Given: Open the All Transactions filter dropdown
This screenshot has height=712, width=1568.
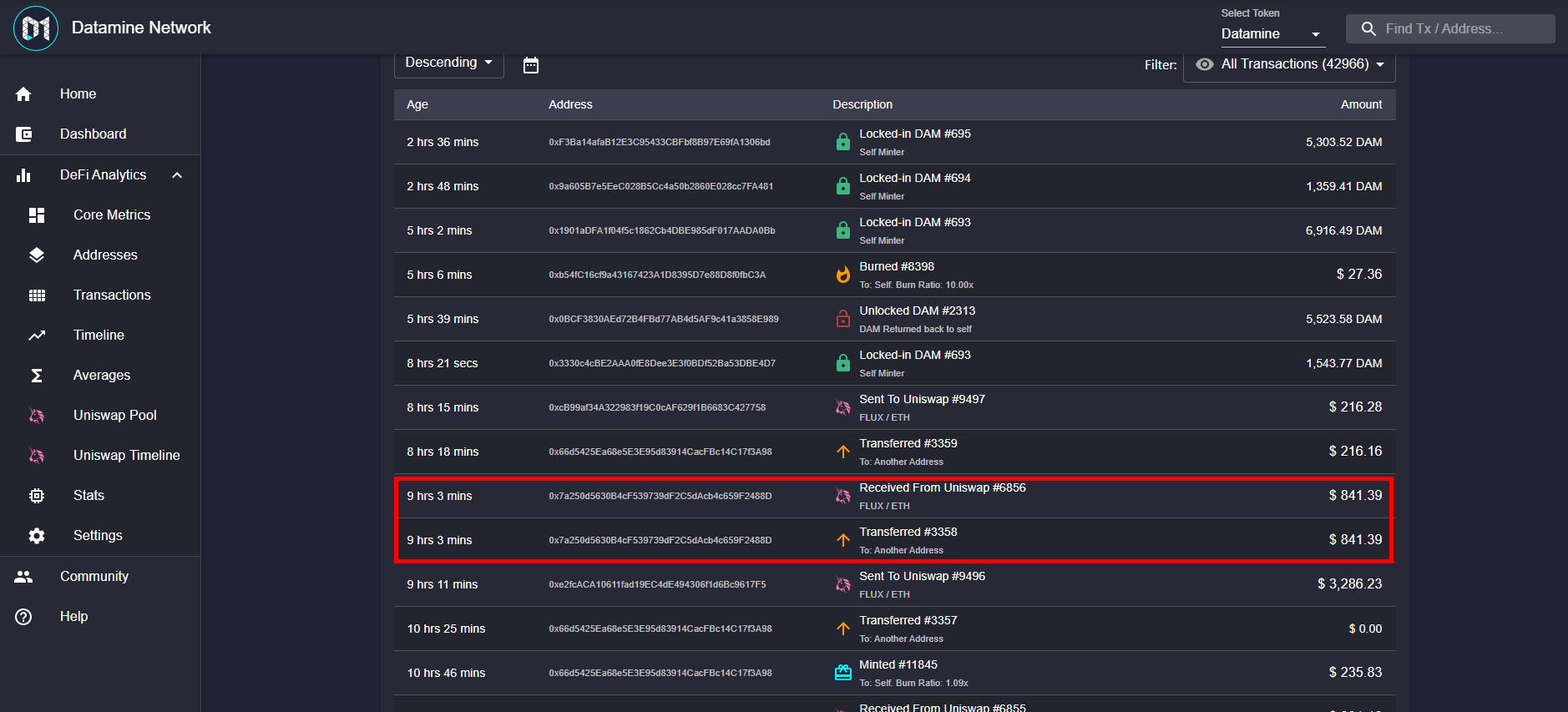Looking at the screenshot, I should (1289, 65).
